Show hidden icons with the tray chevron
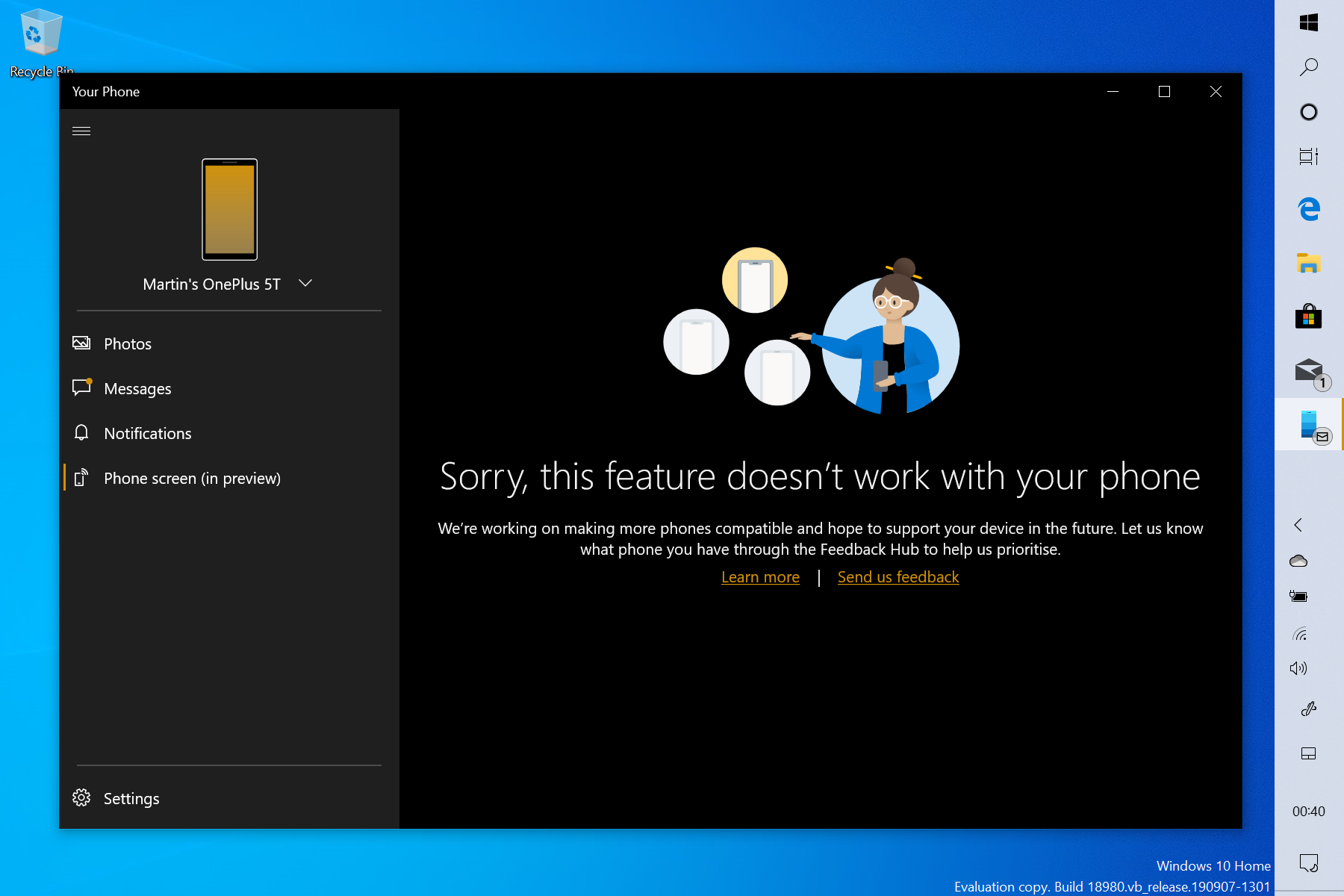The image size is (1344, 896). click(x=1296, y=526)
